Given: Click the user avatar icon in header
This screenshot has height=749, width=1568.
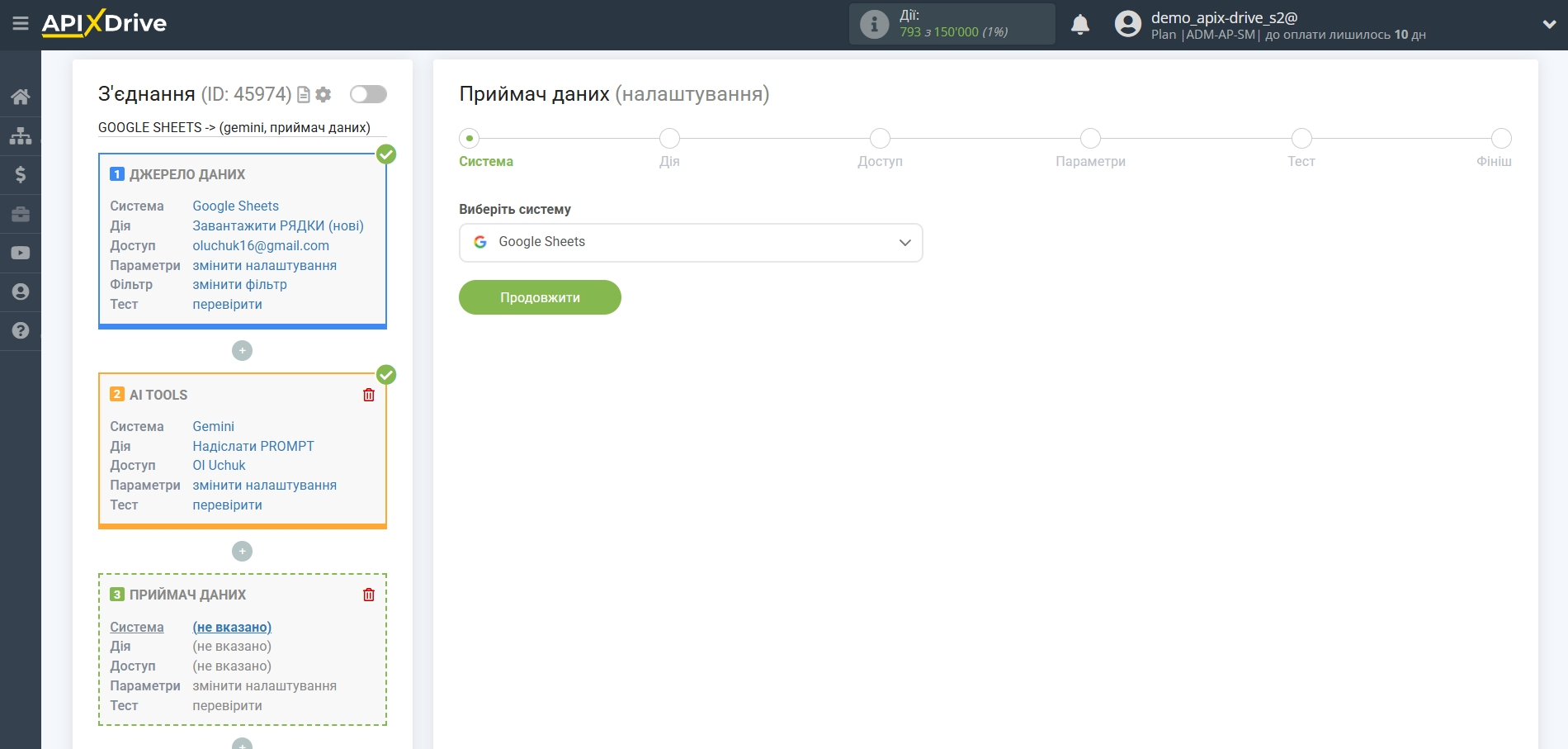Looking at the screenshot, I should [1127, 24].
